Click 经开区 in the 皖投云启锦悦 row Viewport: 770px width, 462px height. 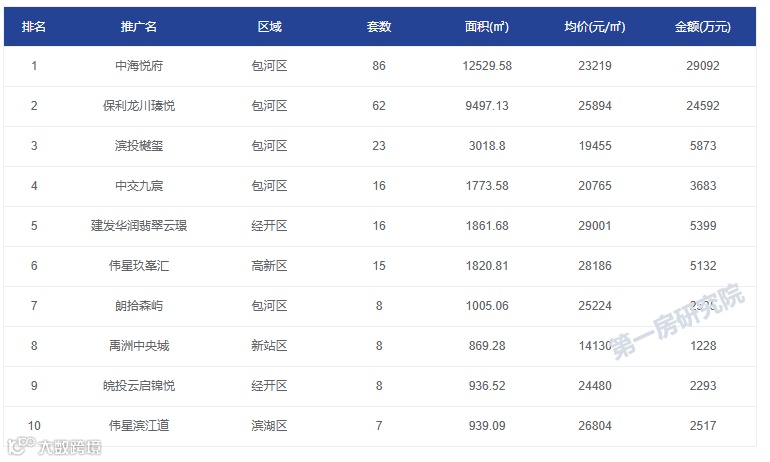(x=269, y=386)
